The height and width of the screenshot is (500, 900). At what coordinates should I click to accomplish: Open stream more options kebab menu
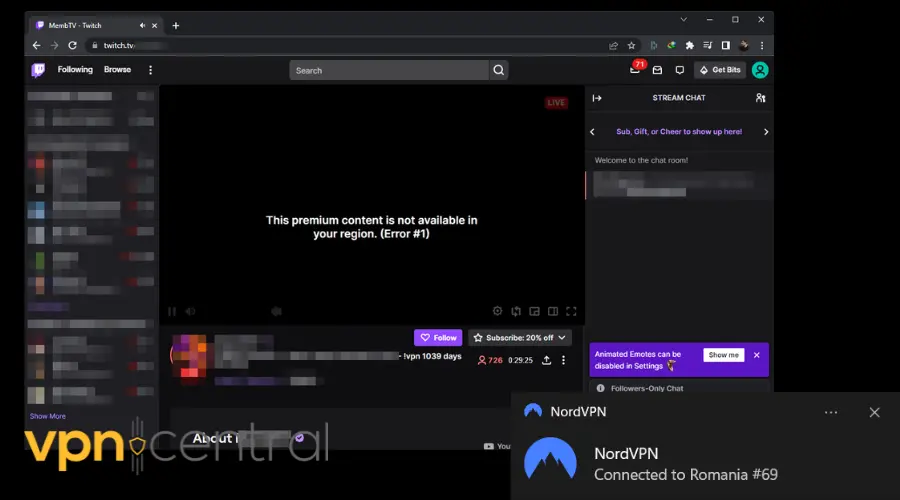[564, 360]
